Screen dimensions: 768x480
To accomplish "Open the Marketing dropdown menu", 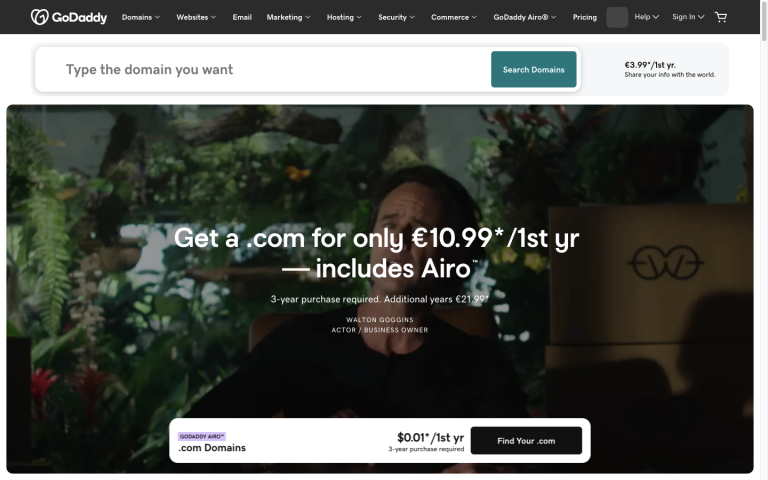I will click(x=288, y=17).
